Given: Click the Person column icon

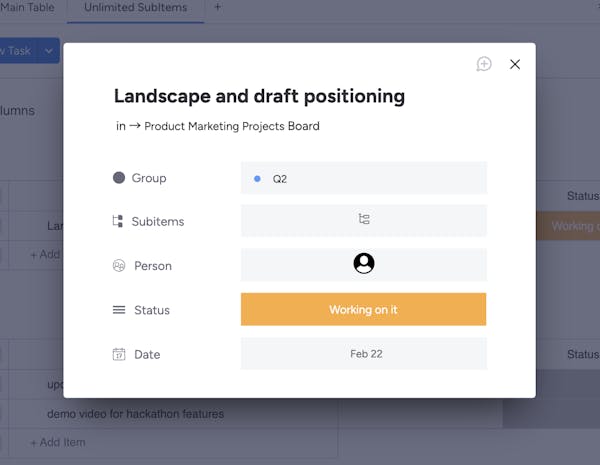Looking at the screenshot, I should (119, 266).
